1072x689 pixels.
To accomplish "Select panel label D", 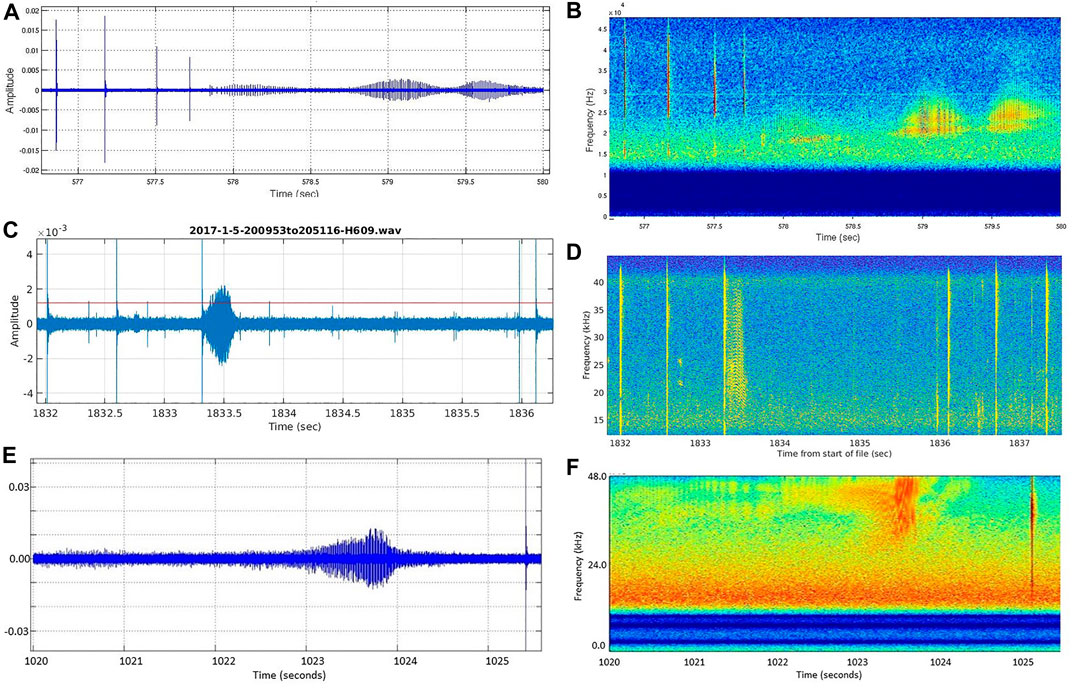I will coord(574,252).
